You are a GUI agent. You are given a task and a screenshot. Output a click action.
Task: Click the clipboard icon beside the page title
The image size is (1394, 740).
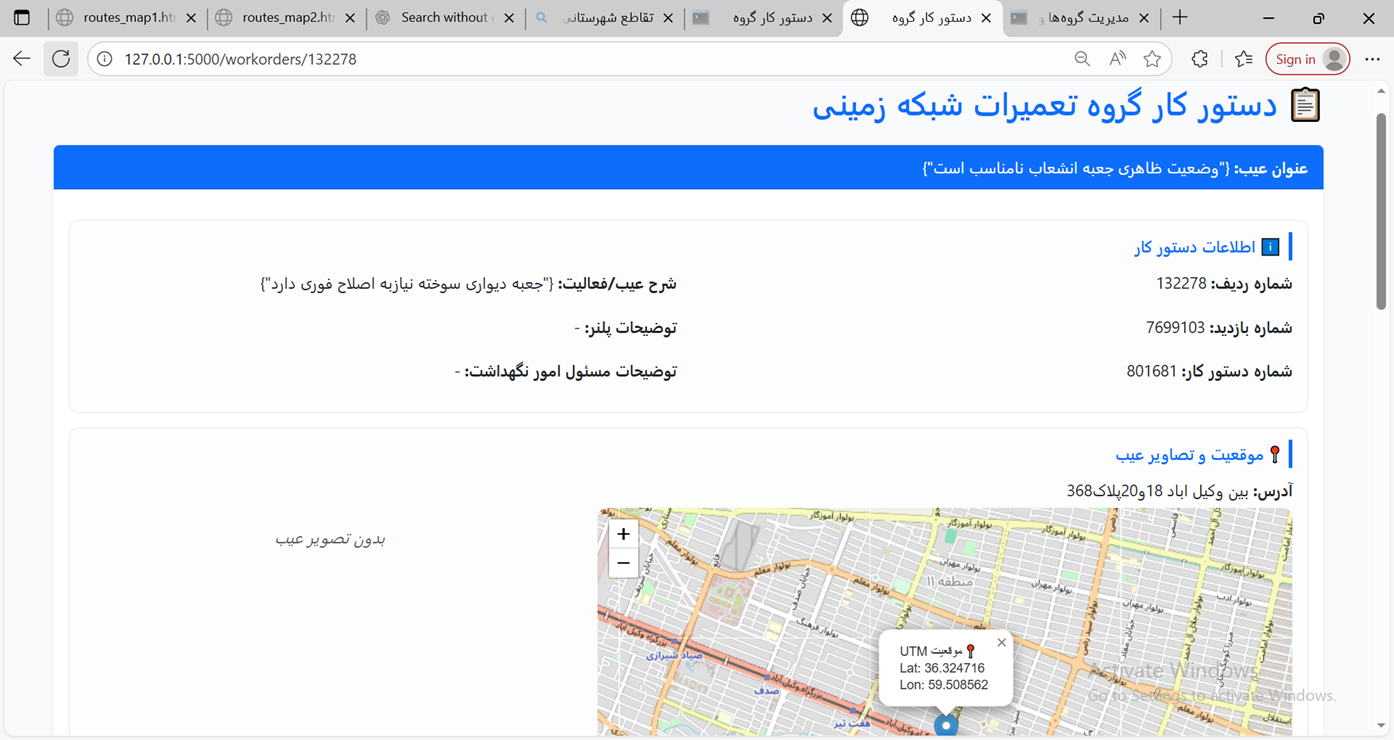coord(1305,104)
